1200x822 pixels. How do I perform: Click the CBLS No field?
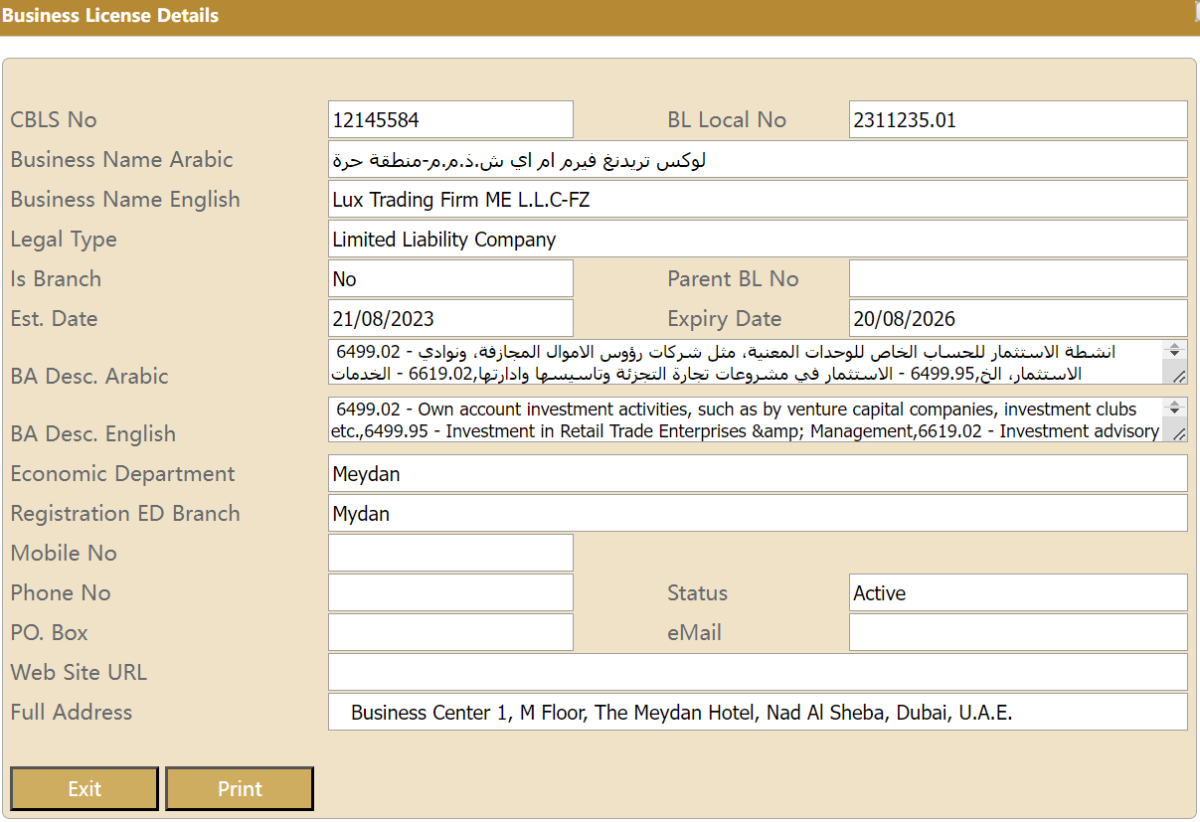pyautogui.click(x=450, y=120)
